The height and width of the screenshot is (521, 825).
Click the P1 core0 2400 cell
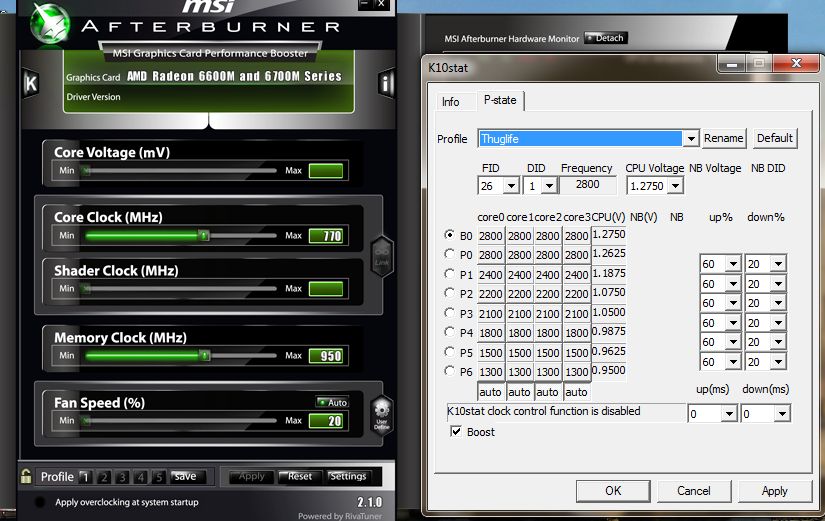(x=491, y=275)
